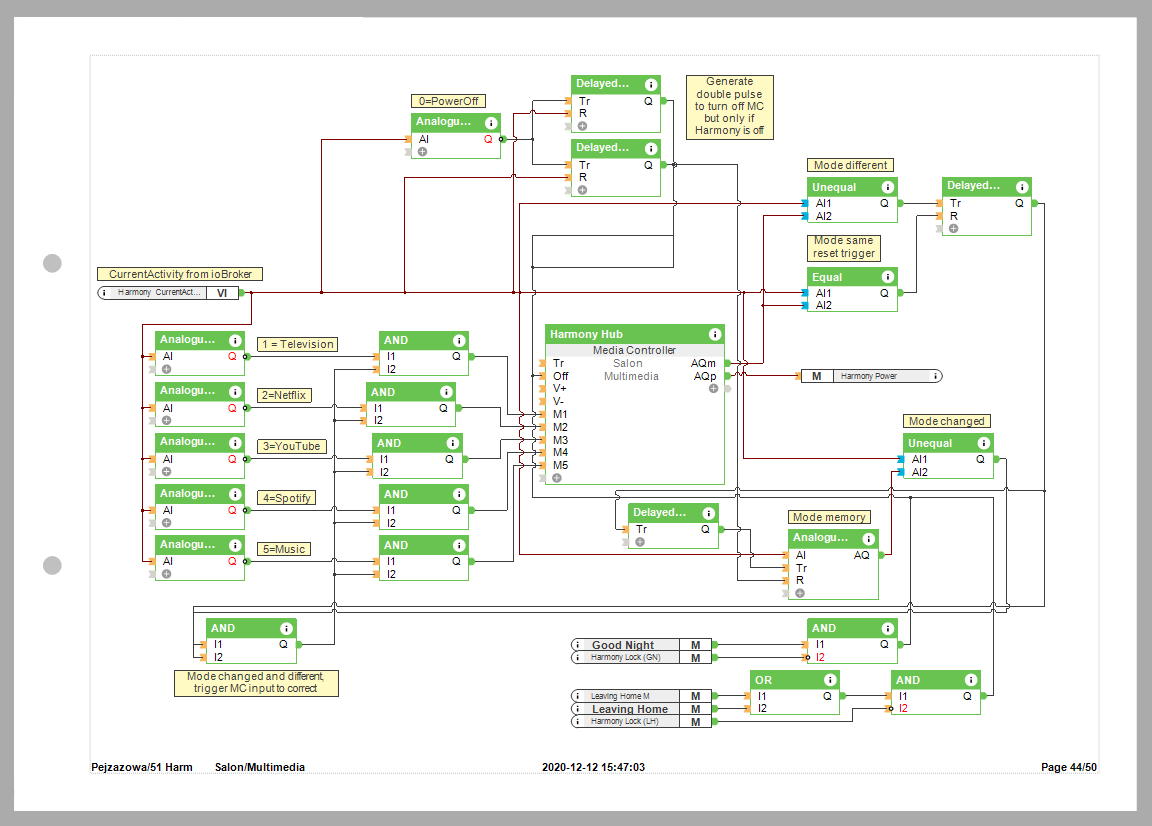Click info icon on Unequal block under Mode different
1152x826 pixels.
tap(887, 187)
